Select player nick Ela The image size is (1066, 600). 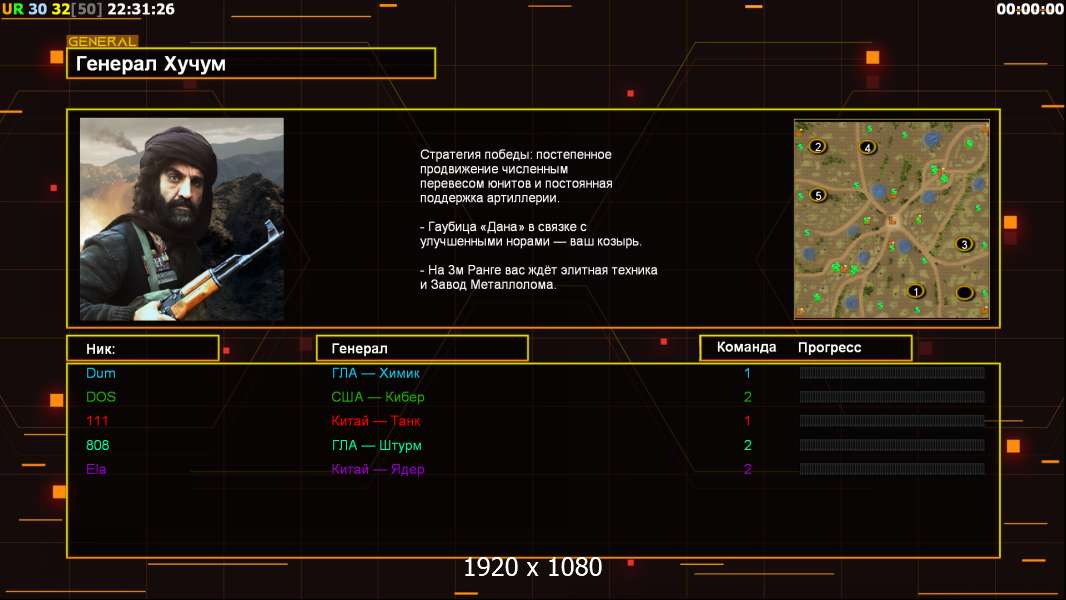click(96, 469)
